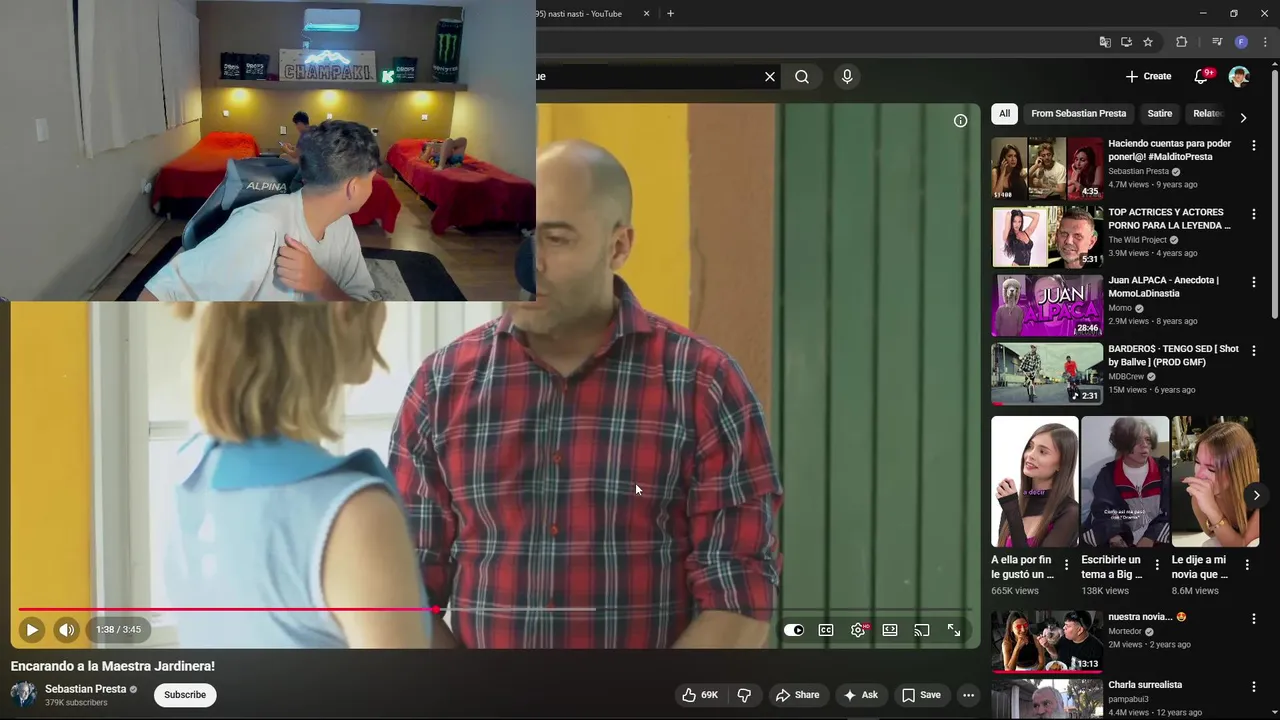Open the Juan ALPACA Anecdota video title
This screenshot has width=1280, height=720.
pos(1163,287)
